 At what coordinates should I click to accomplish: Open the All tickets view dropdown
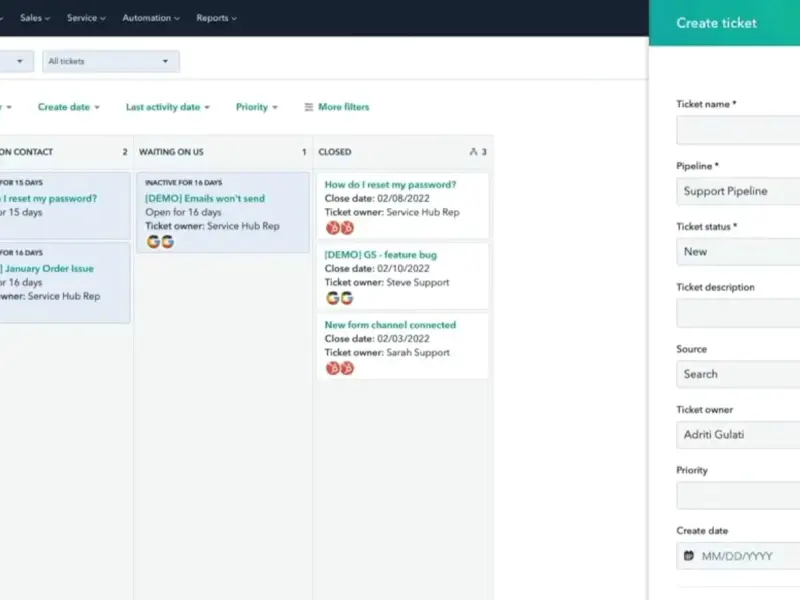[110, 62]
